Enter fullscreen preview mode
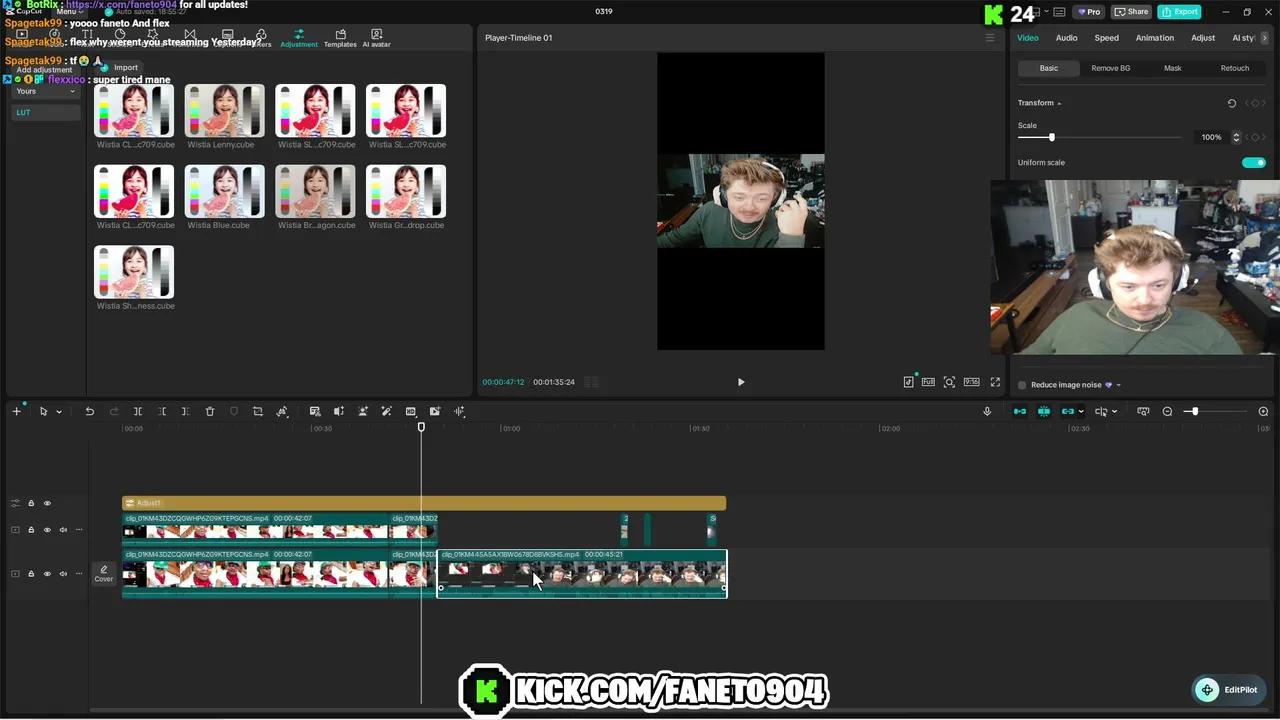This screenshot has height=720, width=1280. 995,382
